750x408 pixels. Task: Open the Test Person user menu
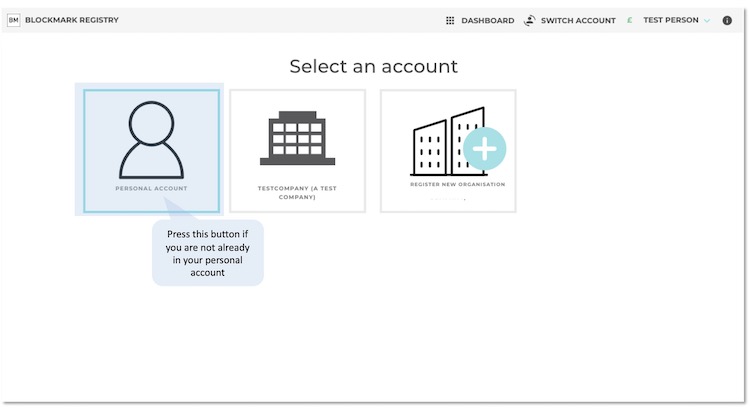pyautogui.click(x=670, y=20)
